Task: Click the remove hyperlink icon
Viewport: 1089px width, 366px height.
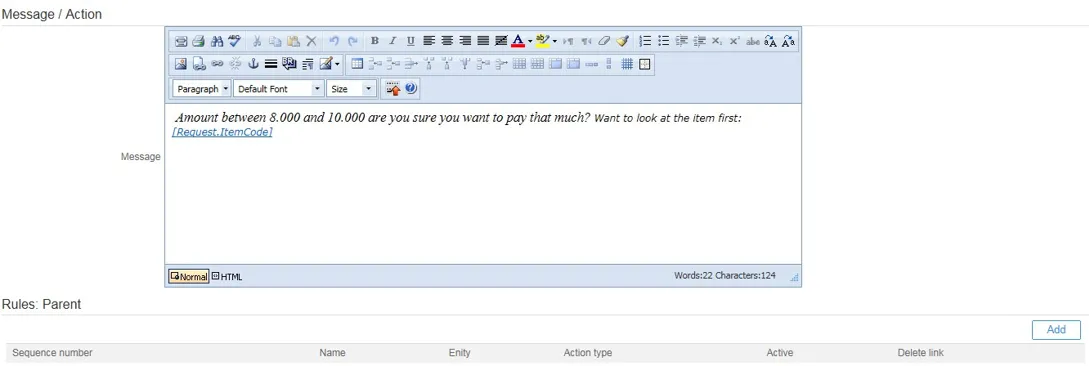Action: pos(234,64)
